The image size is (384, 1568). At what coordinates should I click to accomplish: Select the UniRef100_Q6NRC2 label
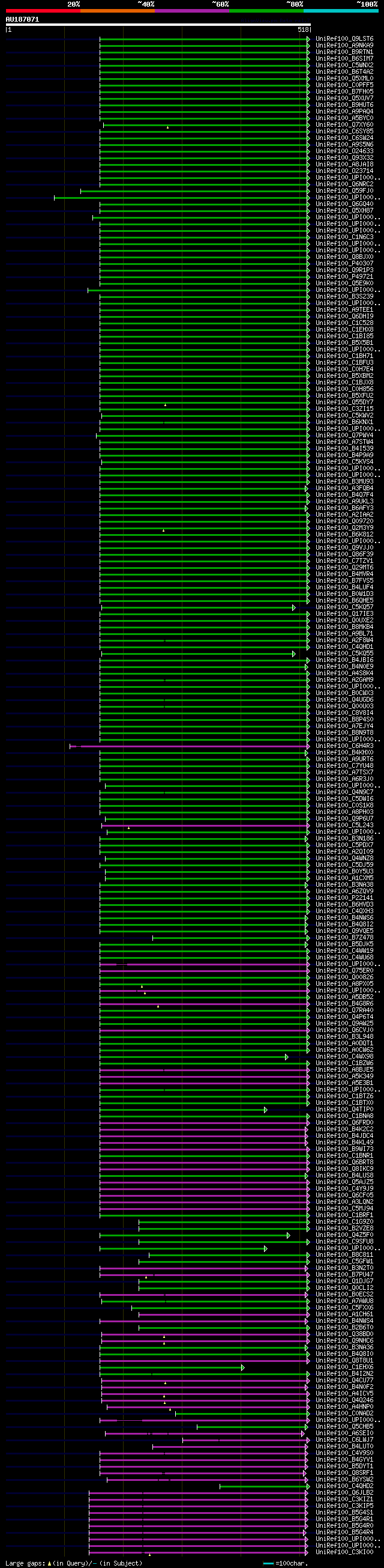[344, 184]
